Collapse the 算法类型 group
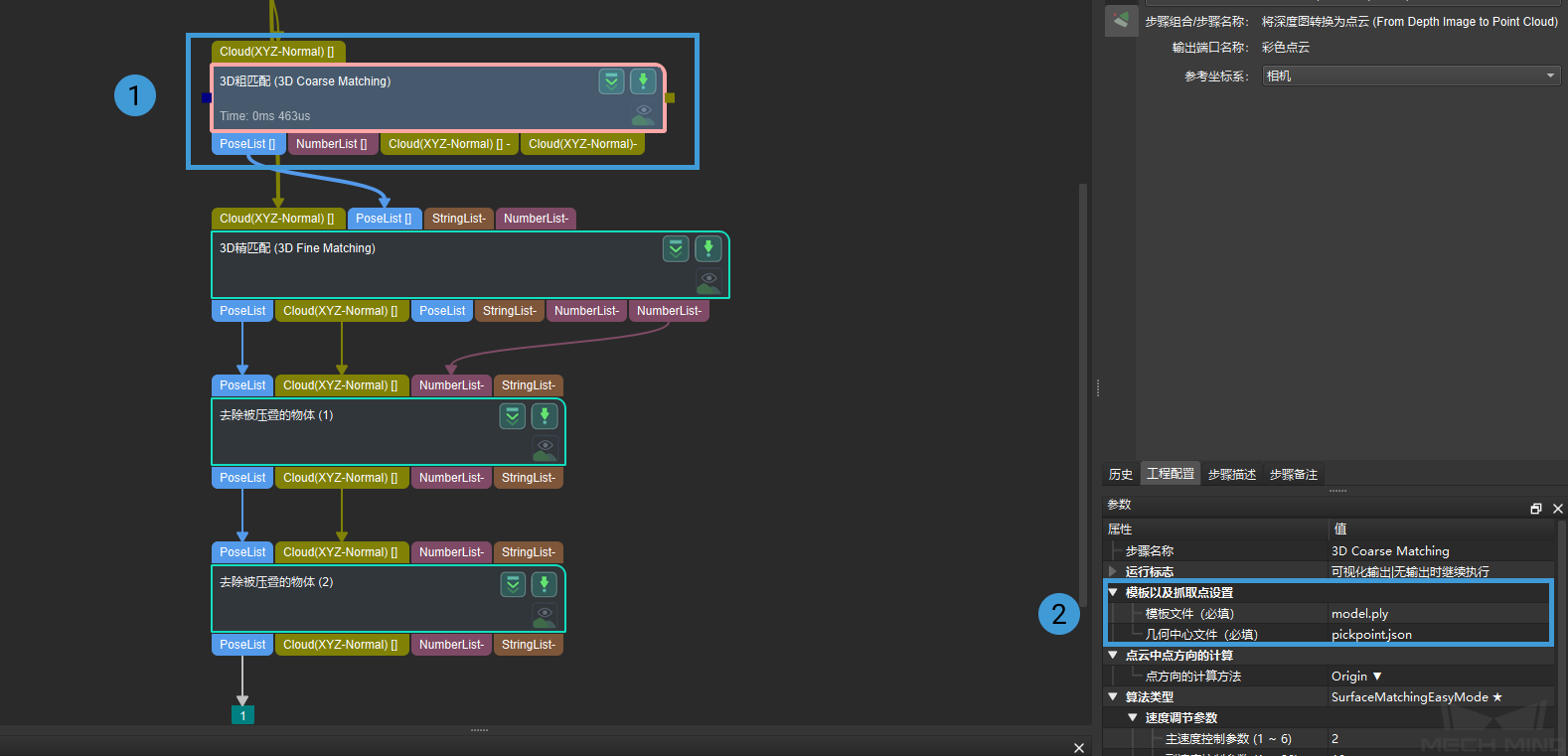 click(x=1113, y=696)
